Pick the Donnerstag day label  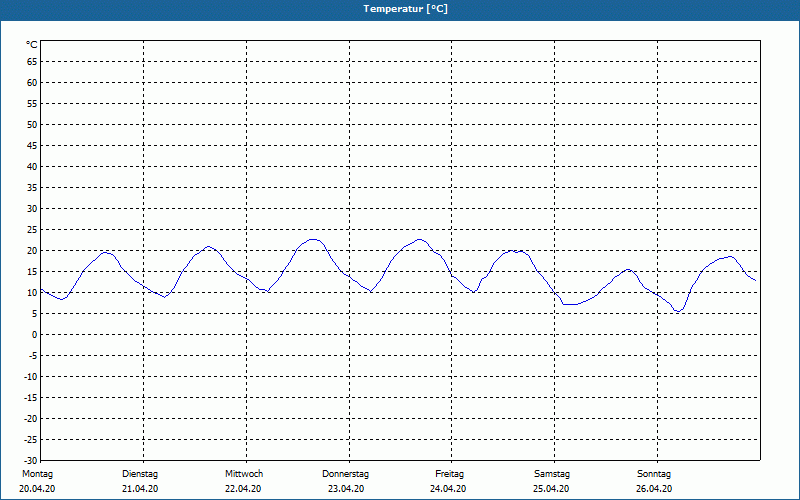tap(346, 474)
